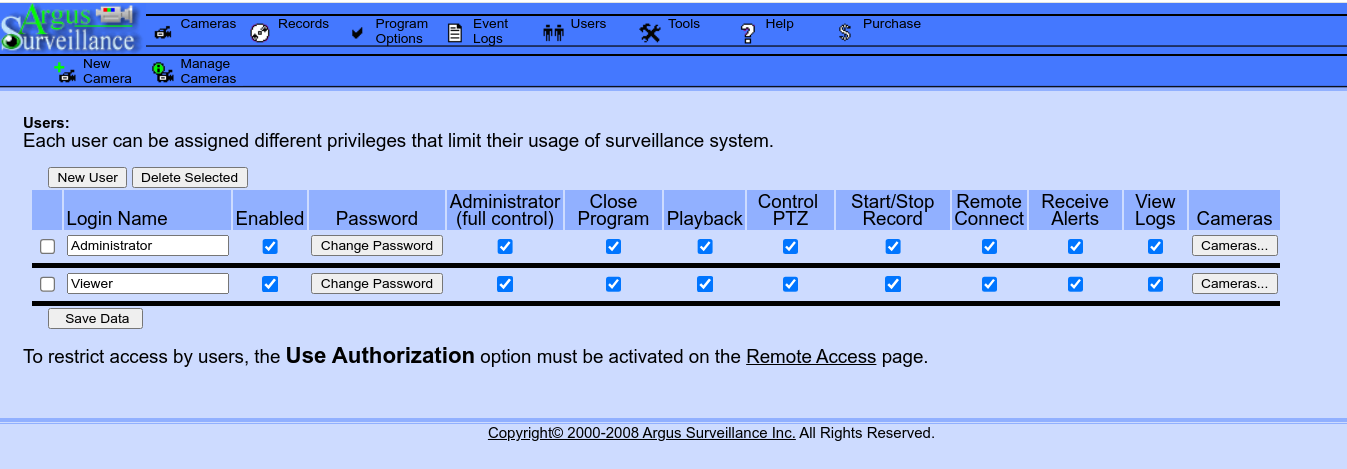The image size is (1347, 469).
Task: Click Change Password for Viewer
Action: tap(376, 284)
